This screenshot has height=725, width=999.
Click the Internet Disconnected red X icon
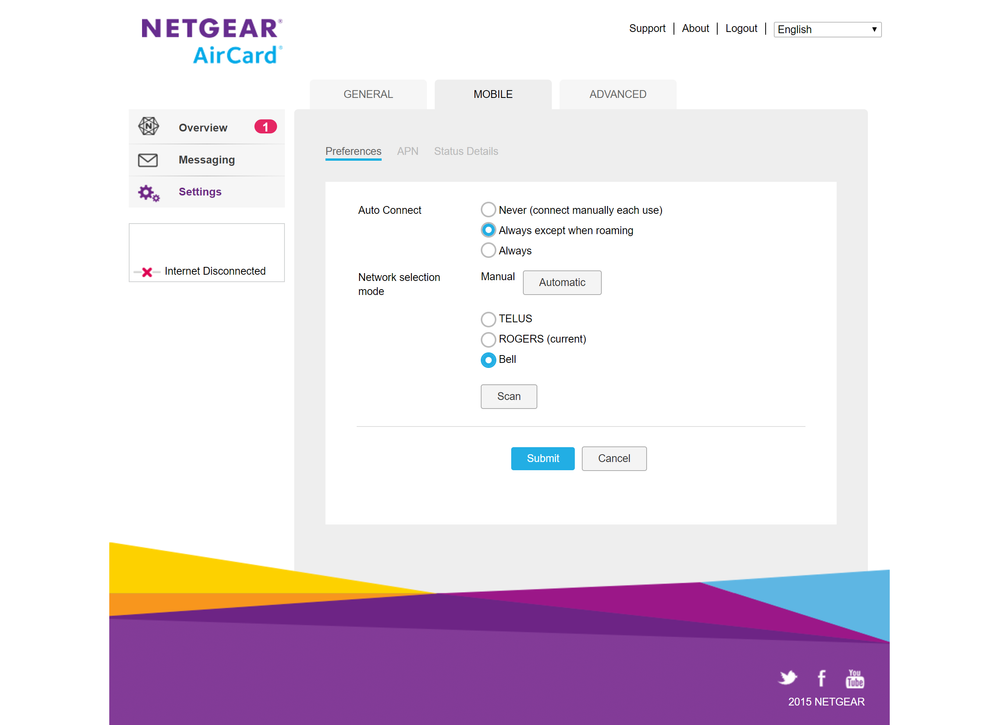[x=147, y=272]
